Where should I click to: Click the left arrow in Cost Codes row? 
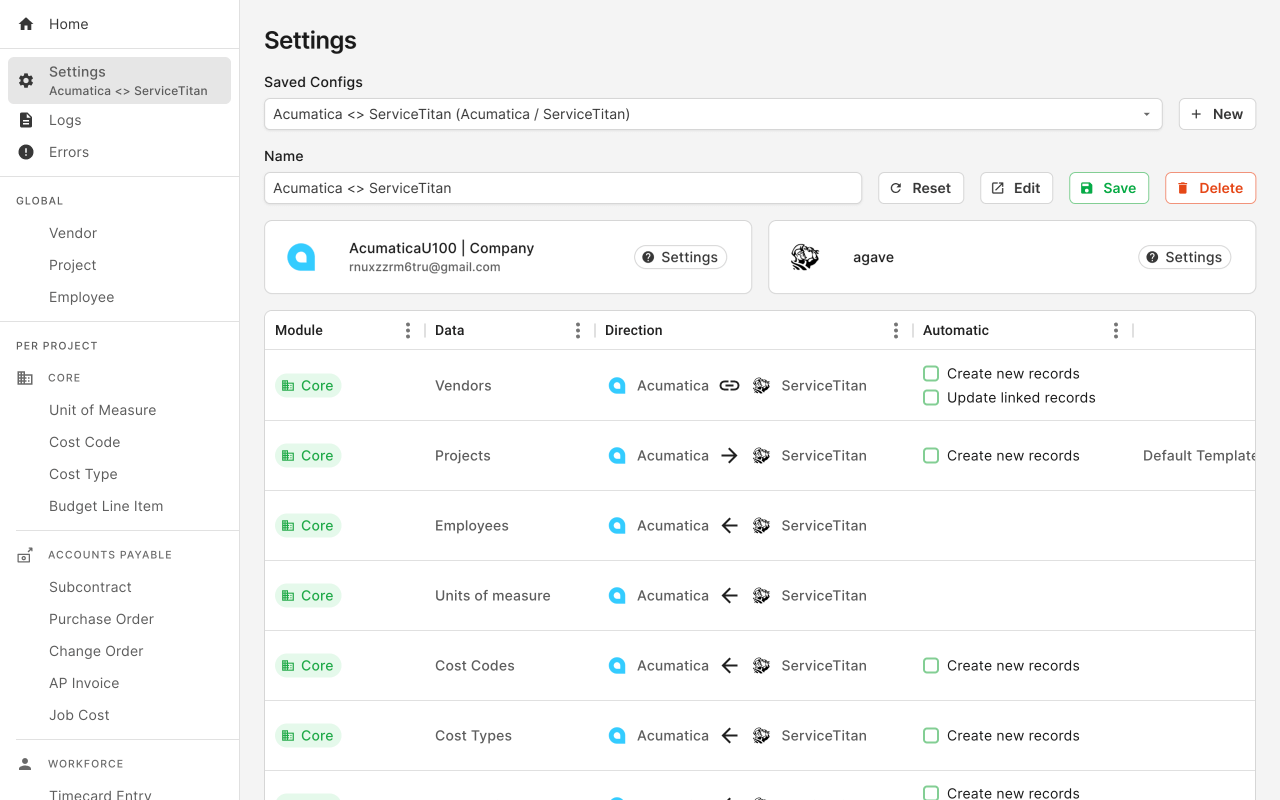coord(730,665)
